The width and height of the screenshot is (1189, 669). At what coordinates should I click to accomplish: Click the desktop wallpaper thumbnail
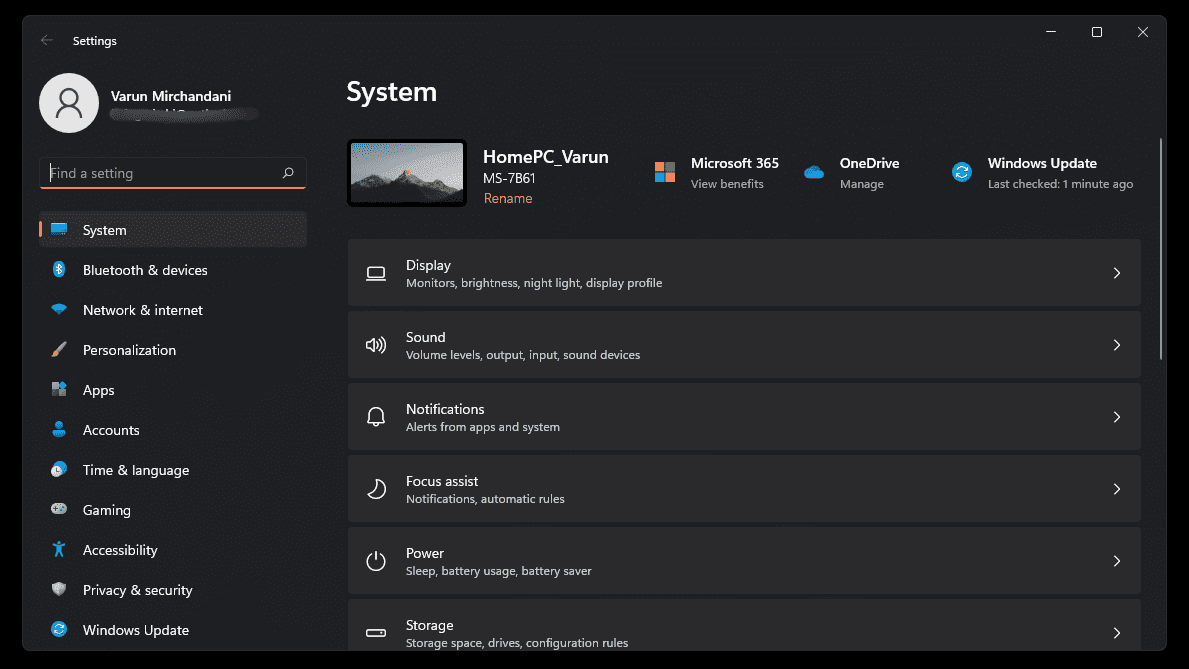(407, 173)
